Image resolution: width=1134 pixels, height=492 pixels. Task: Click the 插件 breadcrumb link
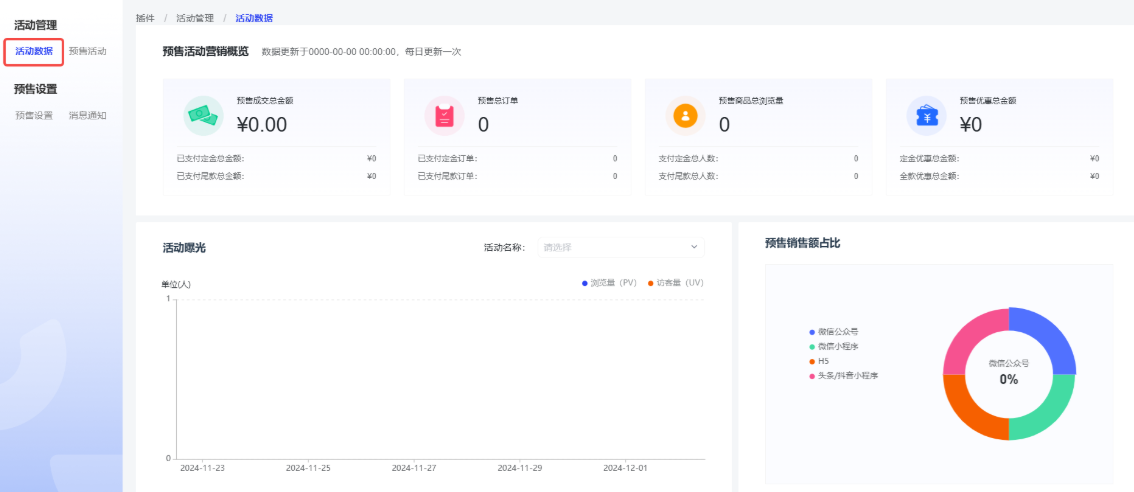pos(145,18)
